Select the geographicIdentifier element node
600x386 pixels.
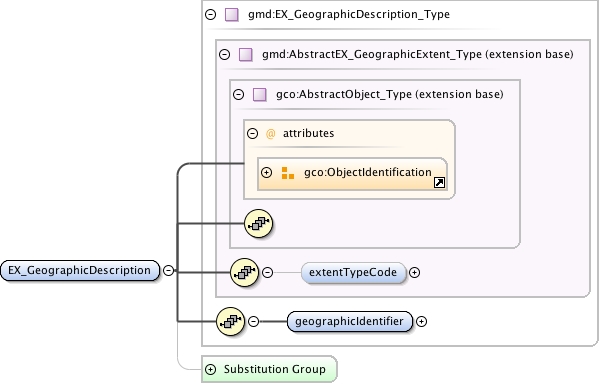click(x=350, y=321)
